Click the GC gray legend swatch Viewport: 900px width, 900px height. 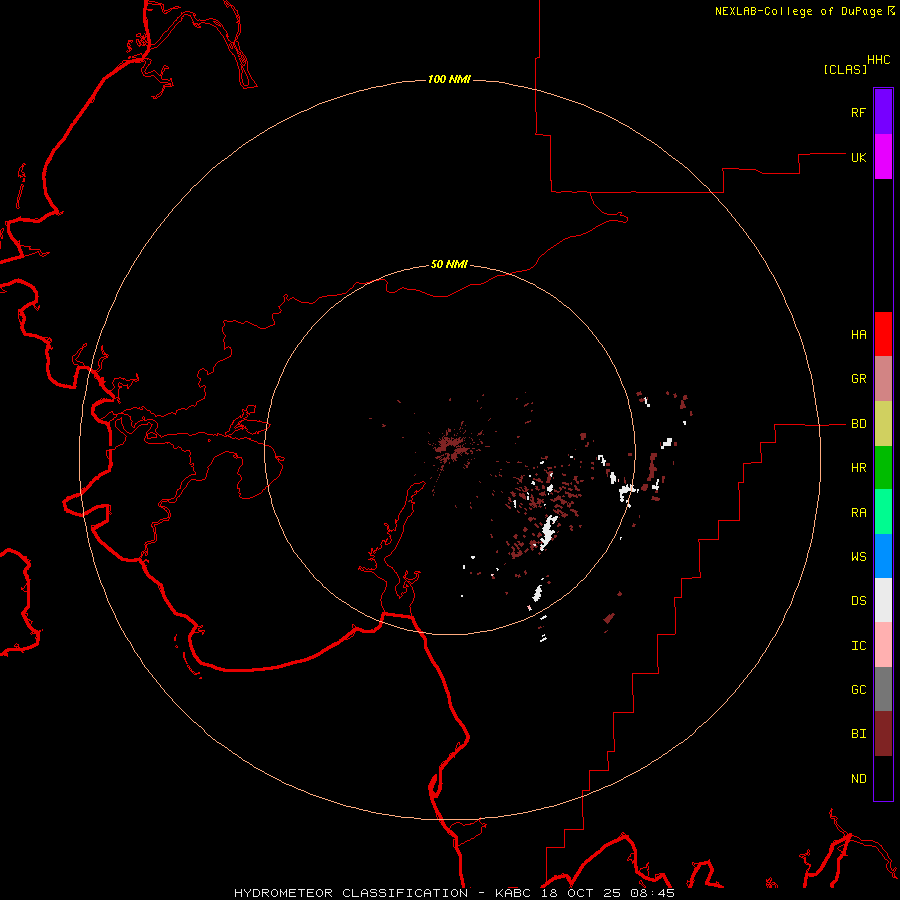click(x=883, y=689)
